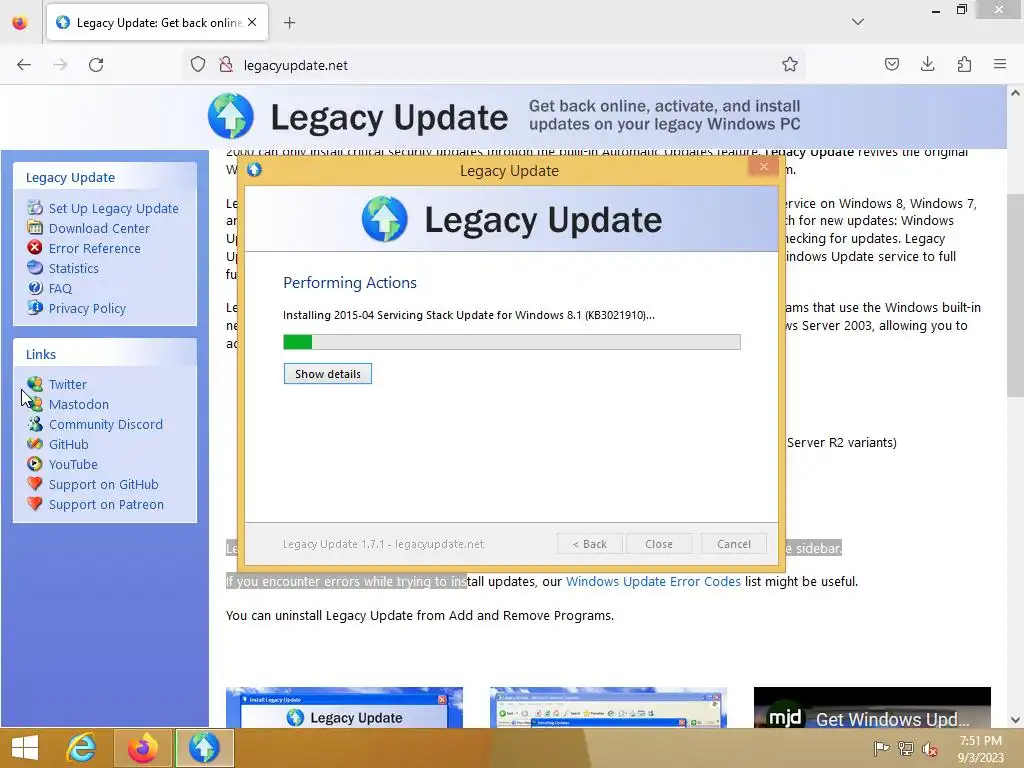The width and height of the screenshot is (1024, 768).
Task: Open the Privacy Policy link
Action: (x=88, y=308)
